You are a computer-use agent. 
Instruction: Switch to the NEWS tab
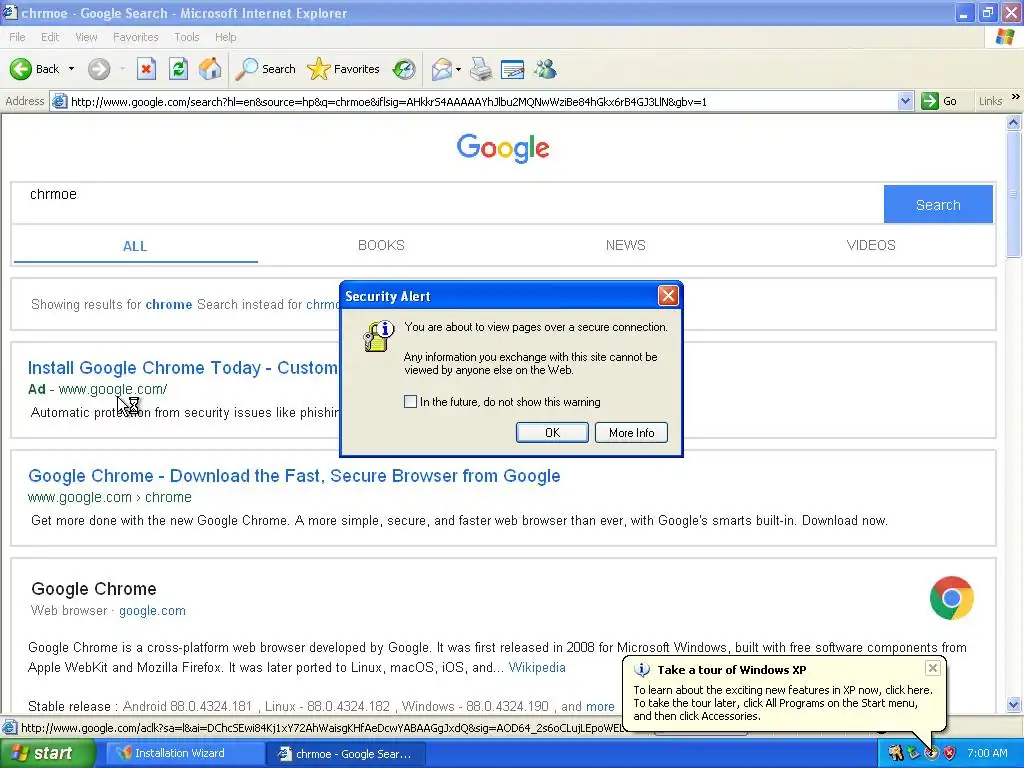pos(626,246)
